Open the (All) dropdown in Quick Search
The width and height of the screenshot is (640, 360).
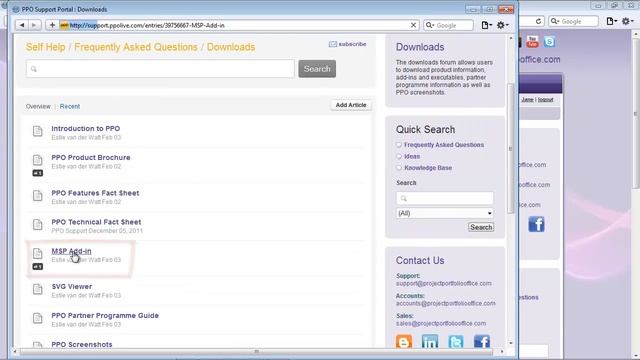(444, 213)
